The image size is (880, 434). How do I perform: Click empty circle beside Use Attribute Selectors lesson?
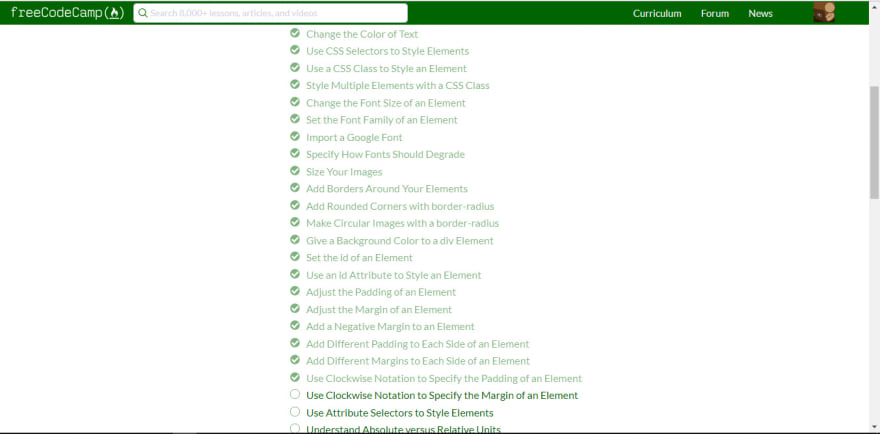coord(295,412)
